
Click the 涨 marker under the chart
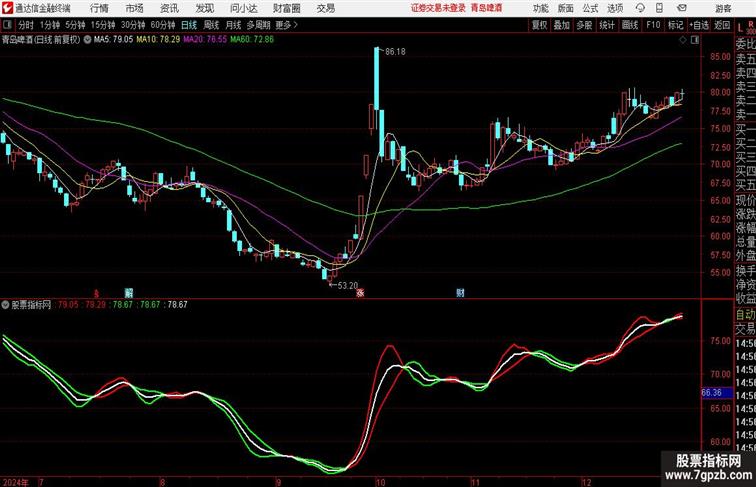(x=360, y=293)
